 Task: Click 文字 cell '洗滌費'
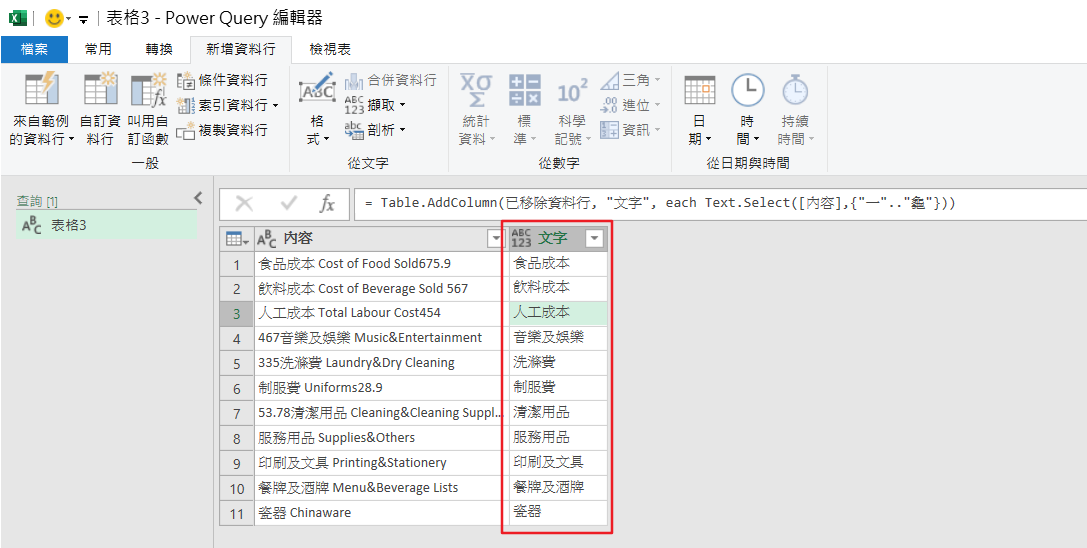tap(559, 363)
